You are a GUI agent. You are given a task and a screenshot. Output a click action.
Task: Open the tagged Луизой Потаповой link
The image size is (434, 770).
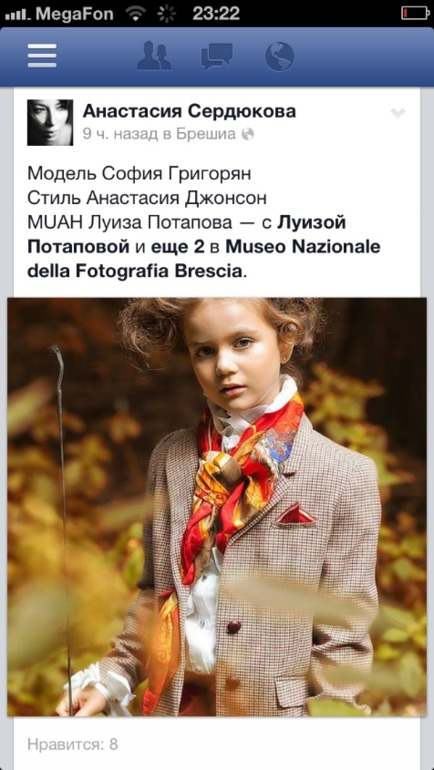click(187, 234)
